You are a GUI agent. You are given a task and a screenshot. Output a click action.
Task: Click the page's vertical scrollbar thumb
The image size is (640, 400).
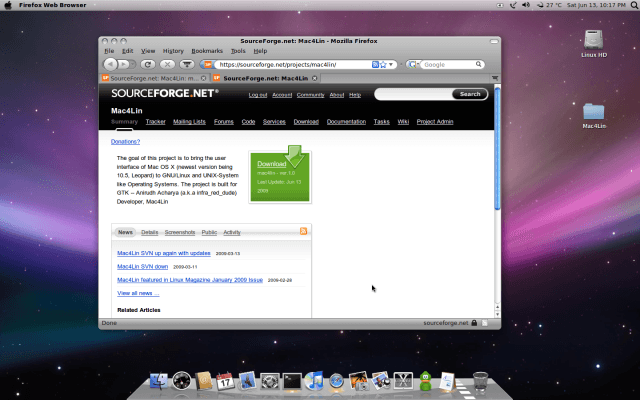point(497,148)
